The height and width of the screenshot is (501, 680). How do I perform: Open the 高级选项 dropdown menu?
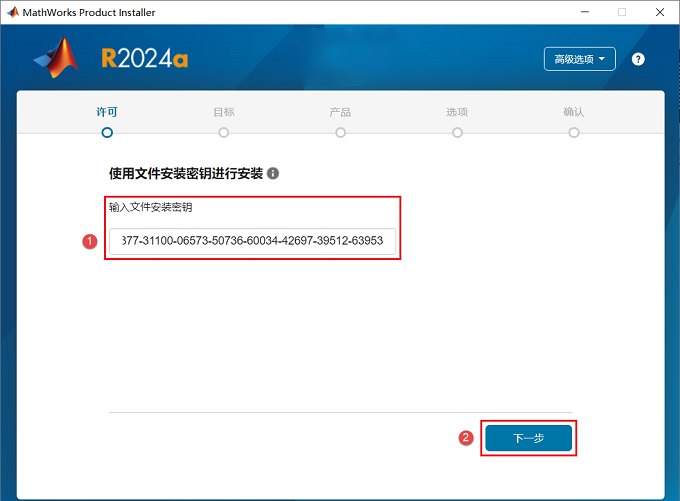(x=579, y=59)
